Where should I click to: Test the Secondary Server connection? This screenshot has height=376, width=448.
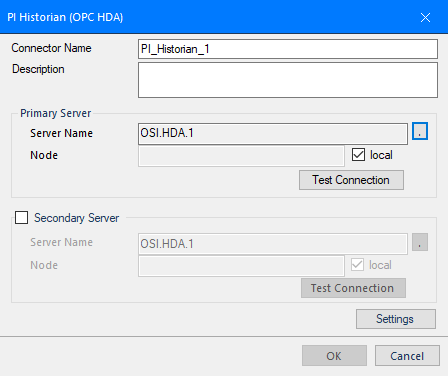(353, 288)
